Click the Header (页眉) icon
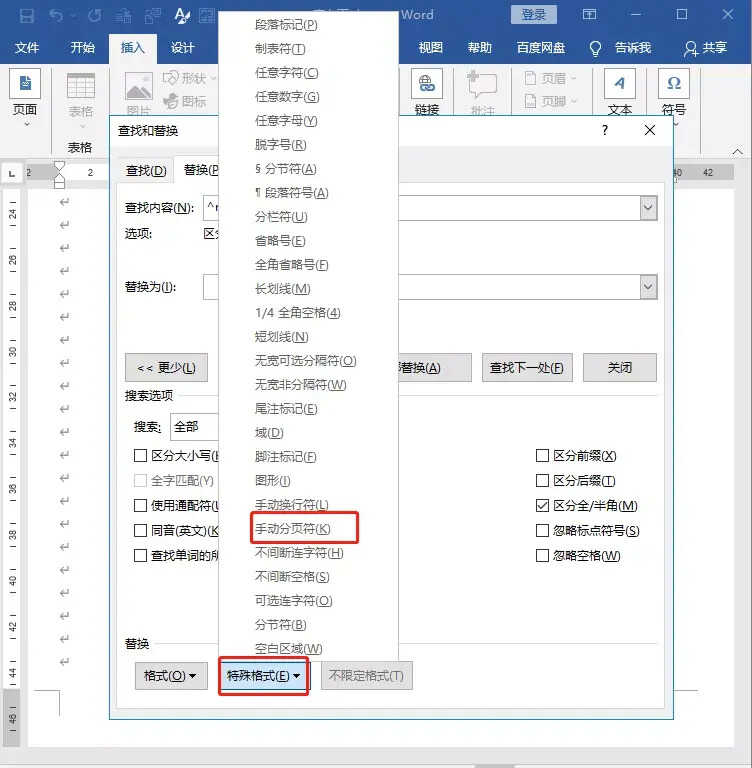 coord(530,78)
